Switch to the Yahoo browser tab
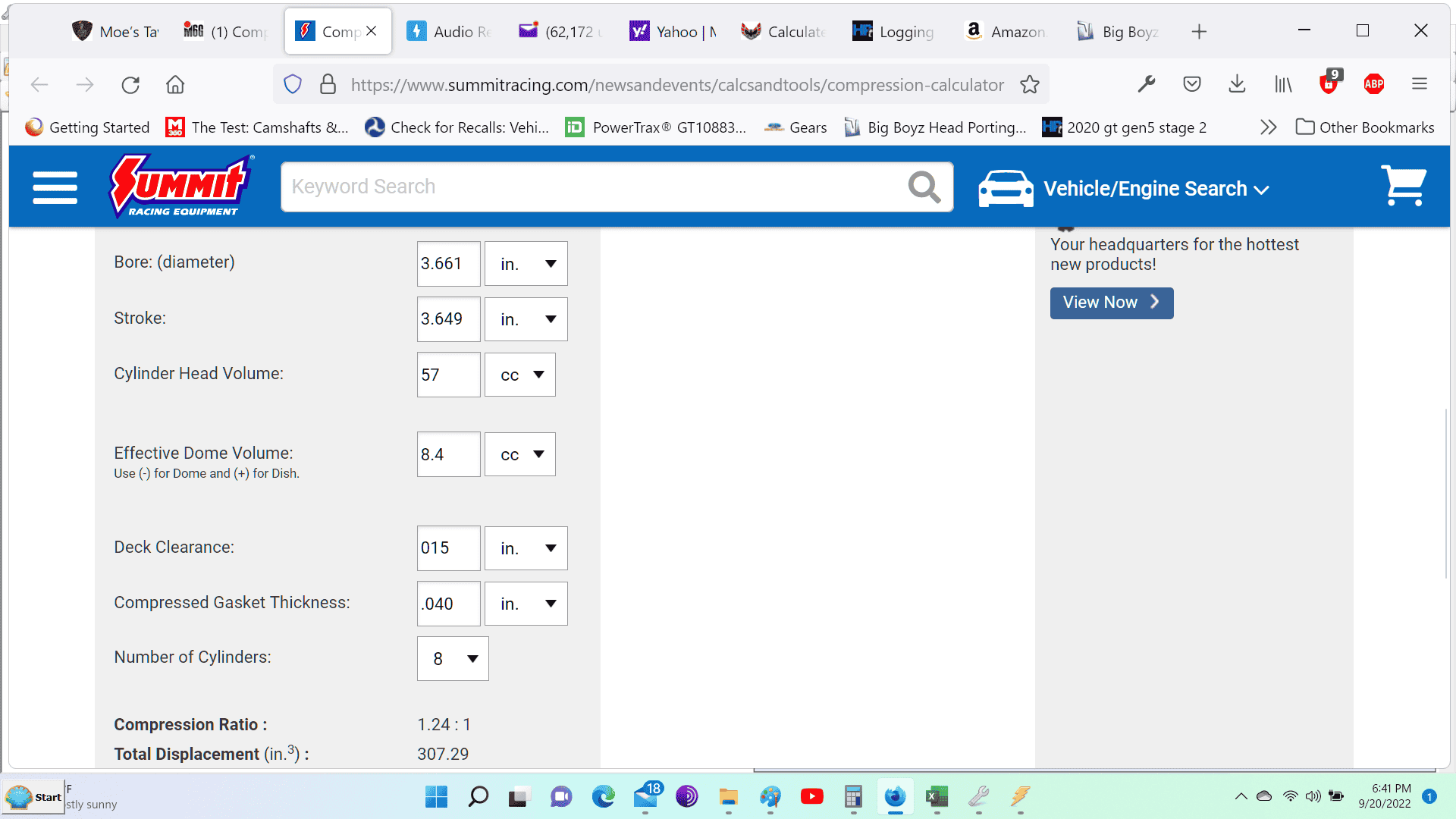Image resolution: width=1456 pixels, height=819 pixels. 673,32
